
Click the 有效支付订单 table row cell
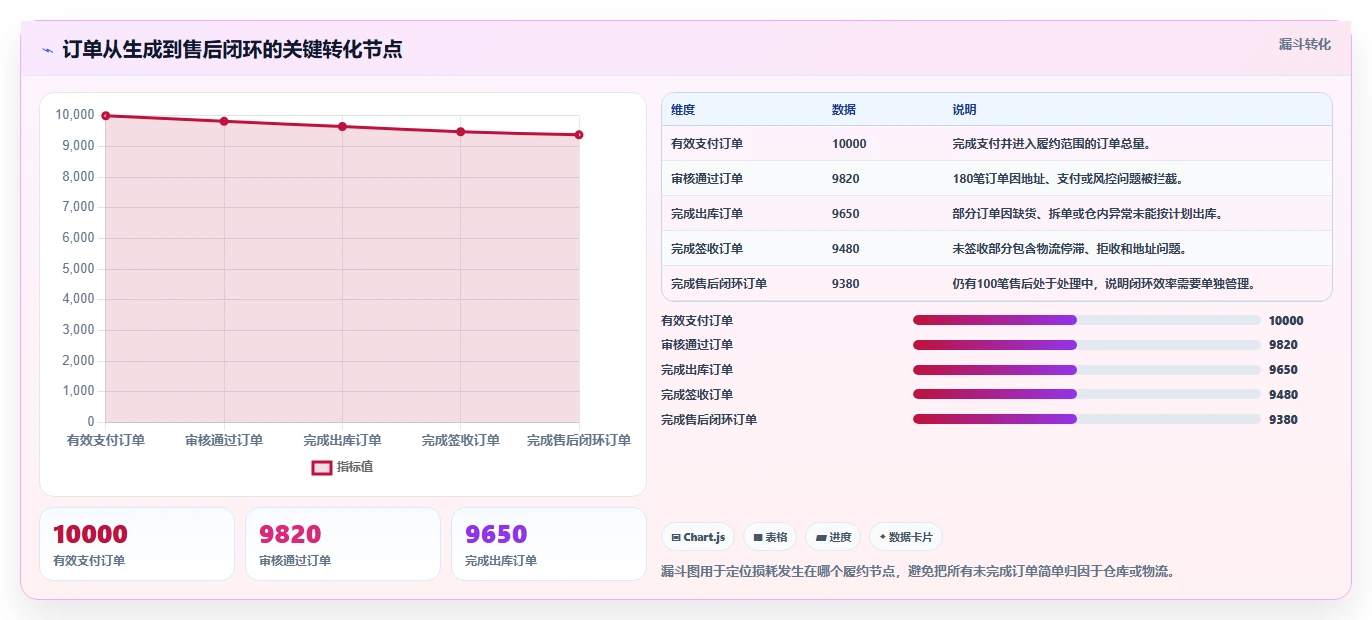tap(742, 144)
